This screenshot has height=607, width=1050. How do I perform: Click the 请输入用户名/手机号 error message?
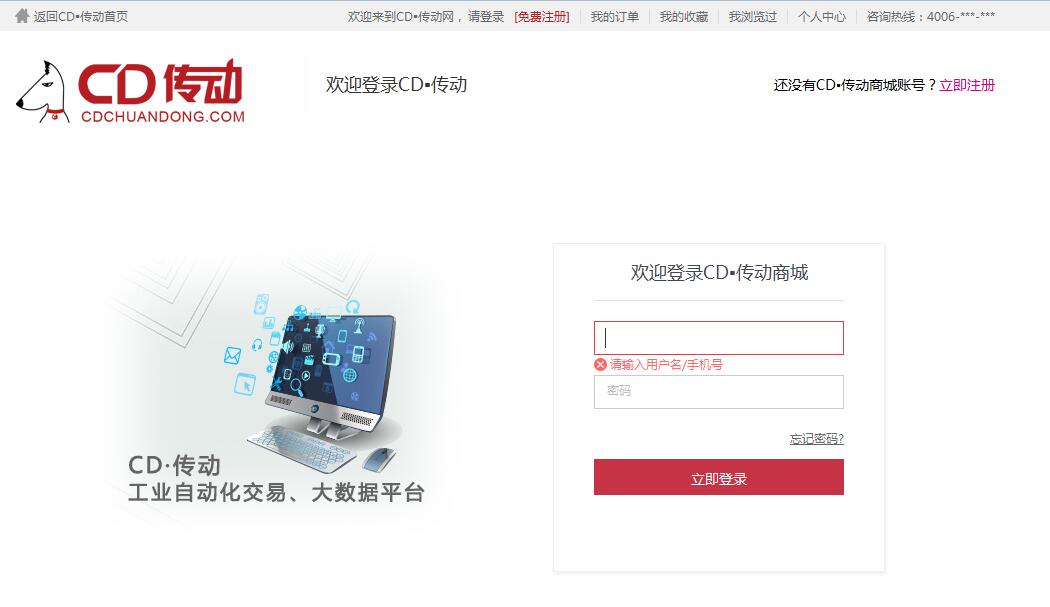pyautogui.click(x=666, y=364)
